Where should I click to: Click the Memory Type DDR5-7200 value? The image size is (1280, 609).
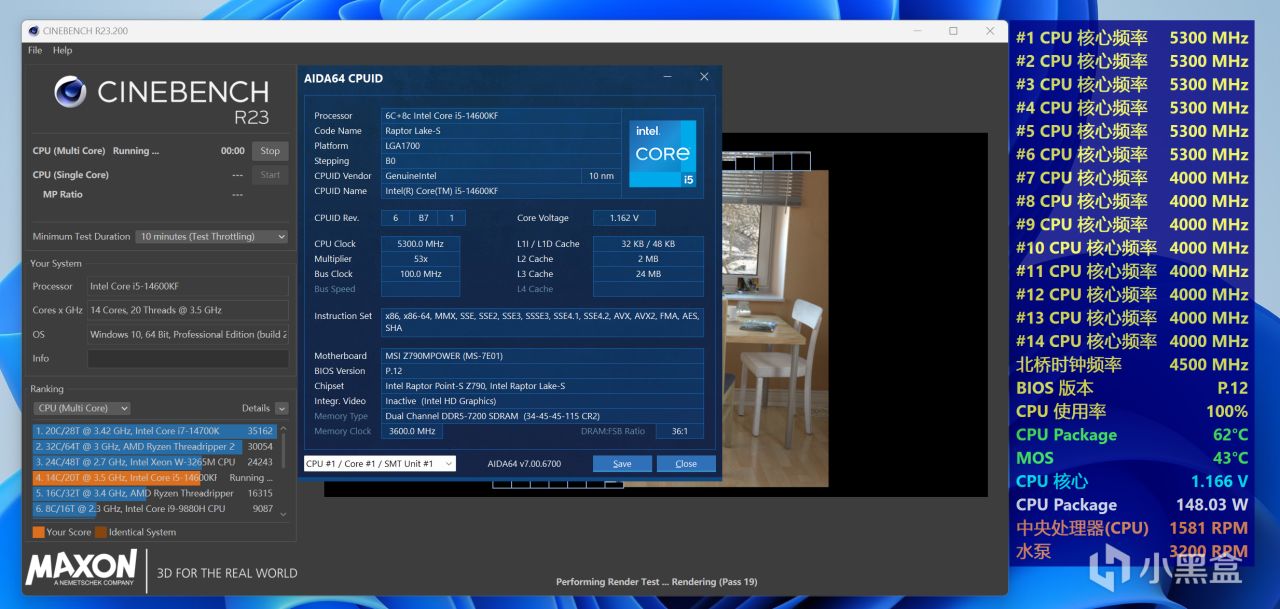coord(542,416)
